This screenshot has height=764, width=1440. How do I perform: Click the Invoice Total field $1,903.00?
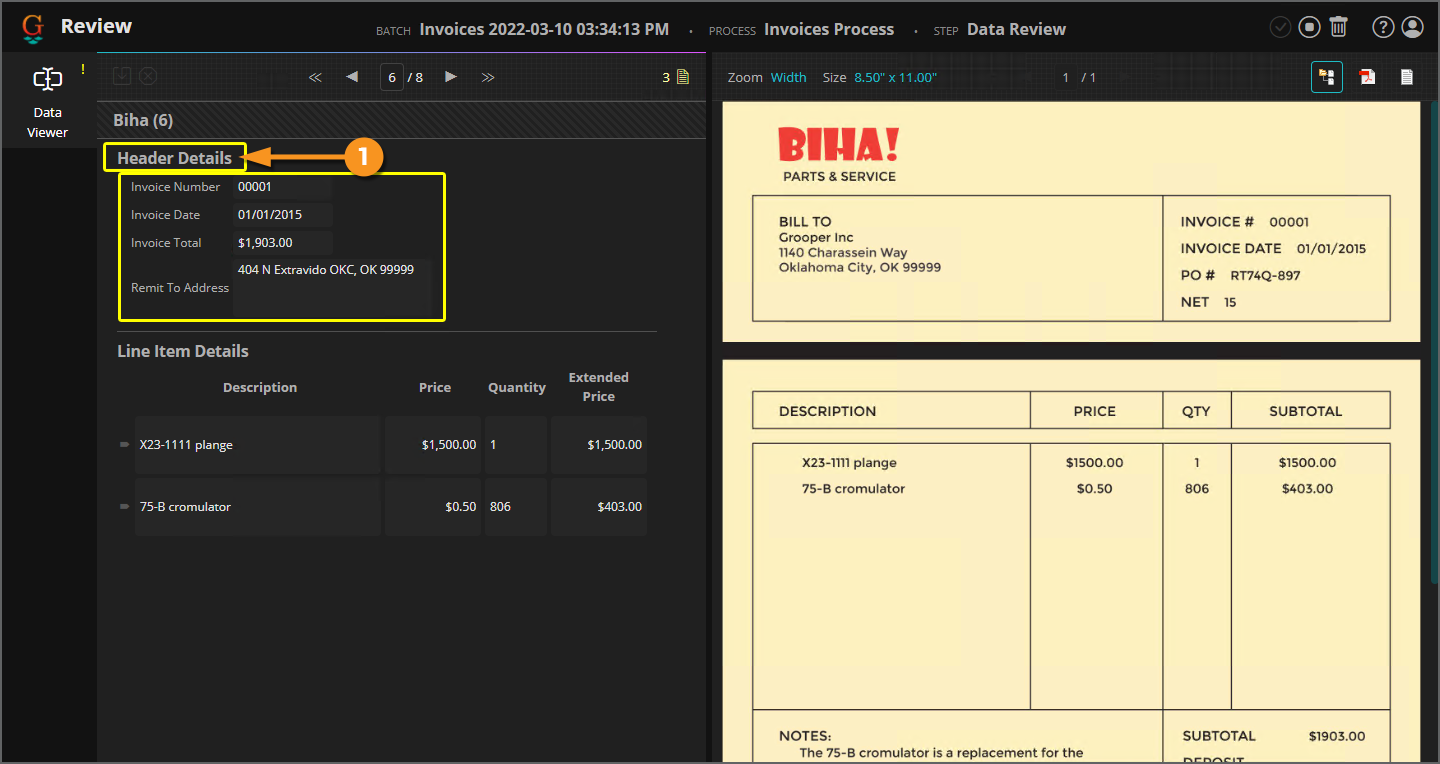282,243
